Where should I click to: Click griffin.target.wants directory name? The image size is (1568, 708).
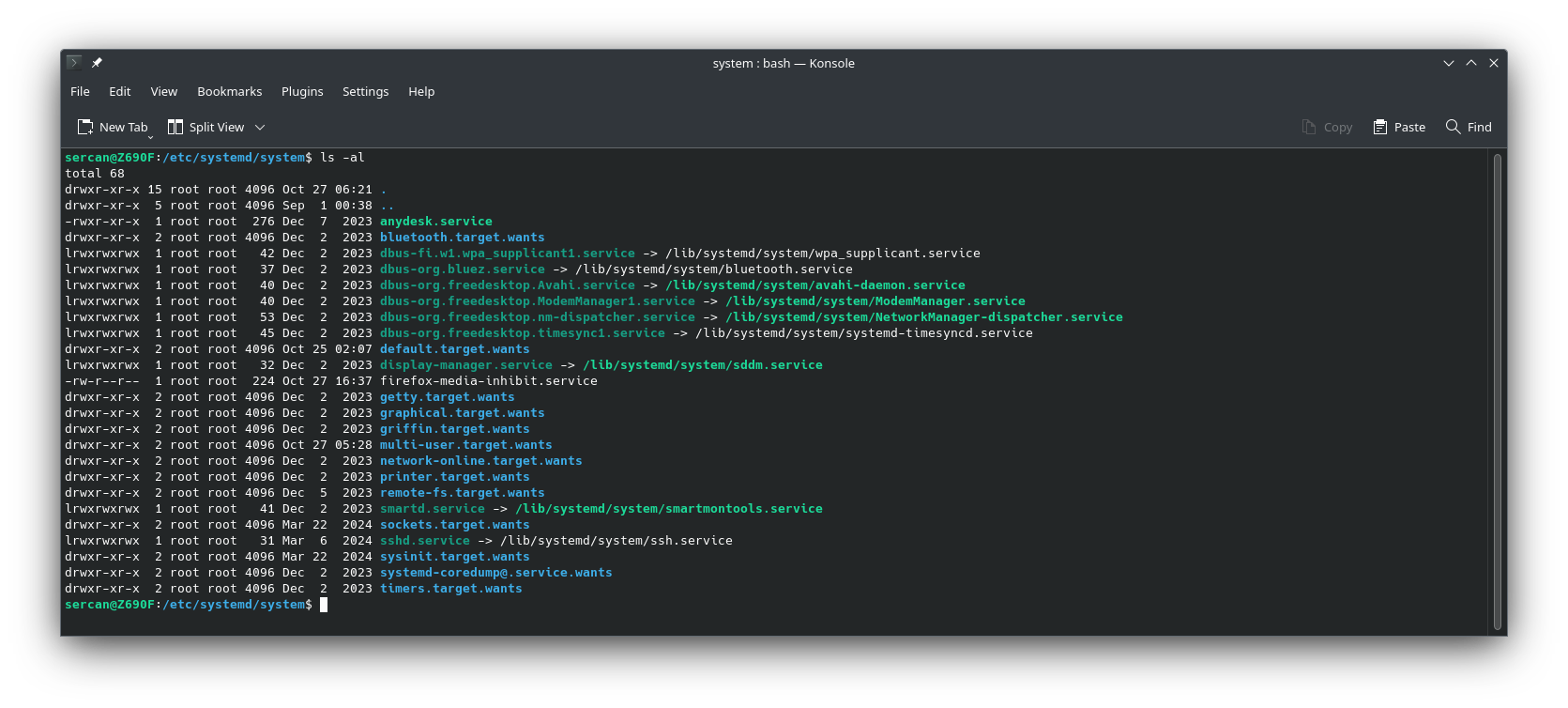tap(455, 429)
